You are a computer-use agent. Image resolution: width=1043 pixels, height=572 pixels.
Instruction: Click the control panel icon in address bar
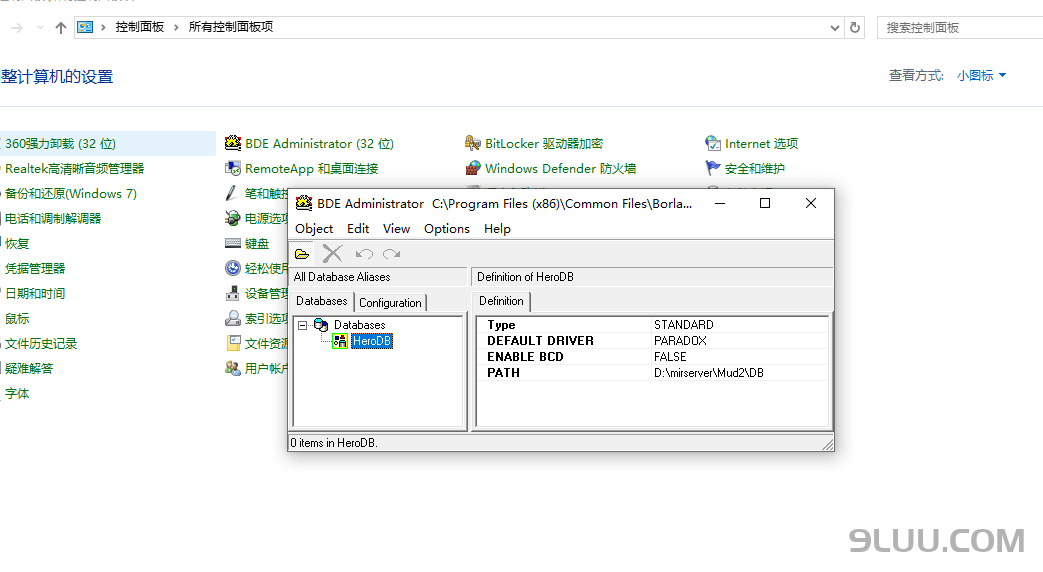point(85,27)
